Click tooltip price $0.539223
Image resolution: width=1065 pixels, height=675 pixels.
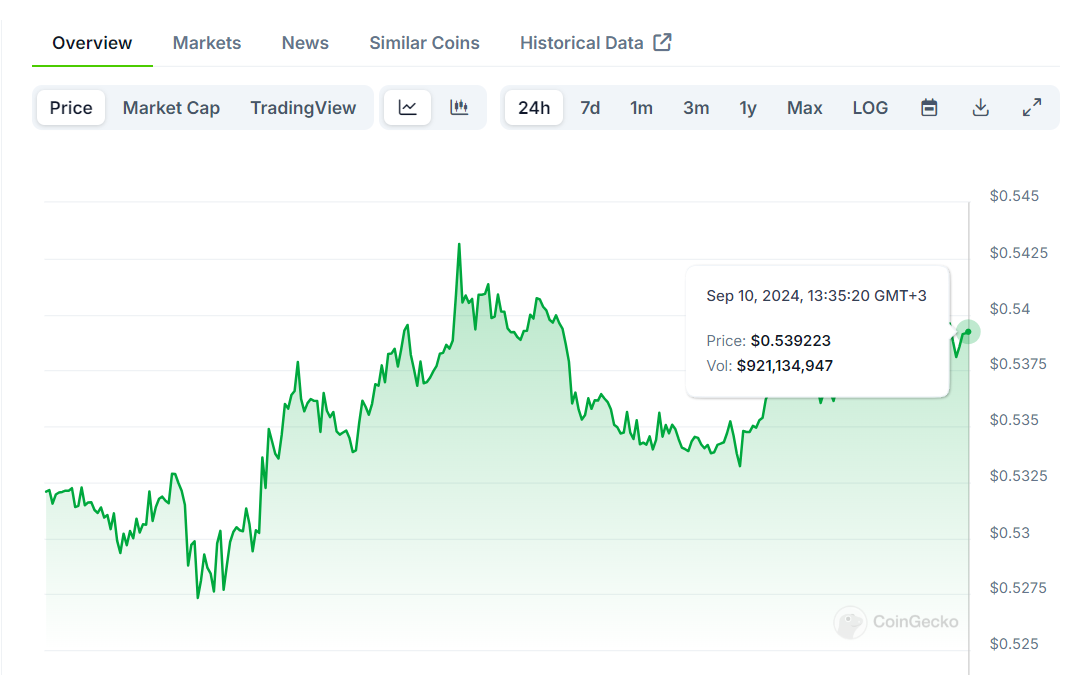791,340
